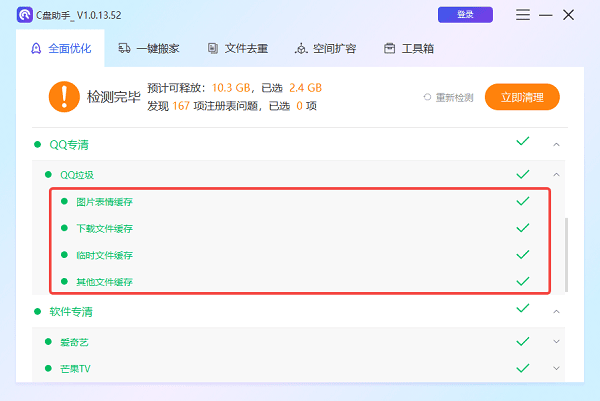Expand the 爱奇艺 row chevron
The height and width of the screenshot is (401, 600).
[556, 341]
